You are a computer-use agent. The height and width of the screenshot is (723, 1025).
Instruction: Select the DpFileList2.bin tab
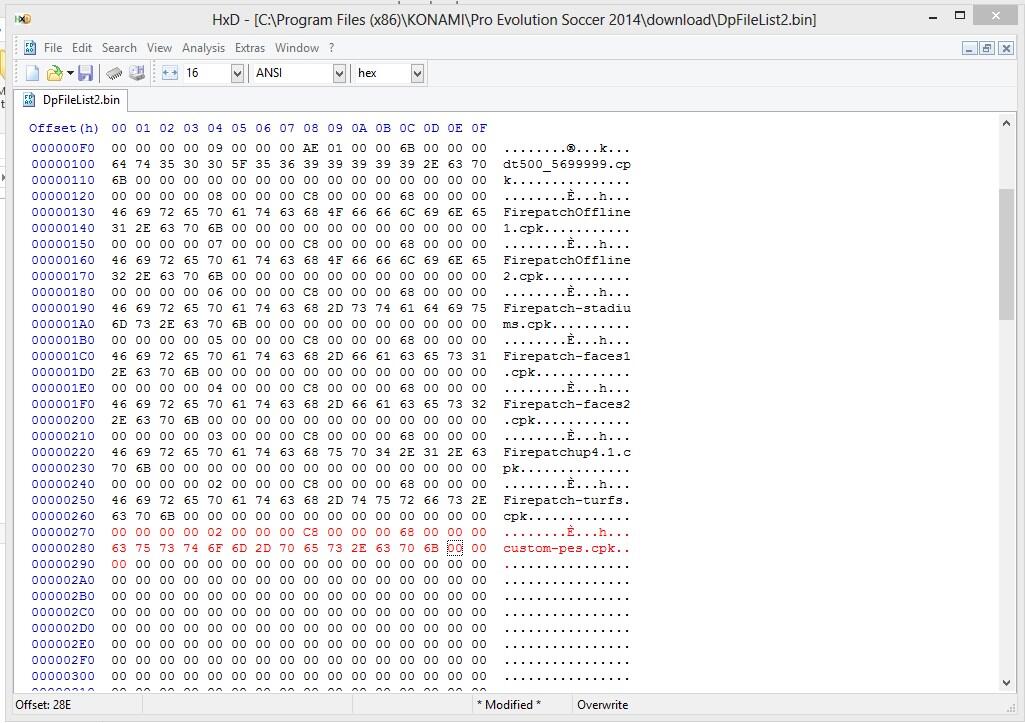(x=71, y=100)
